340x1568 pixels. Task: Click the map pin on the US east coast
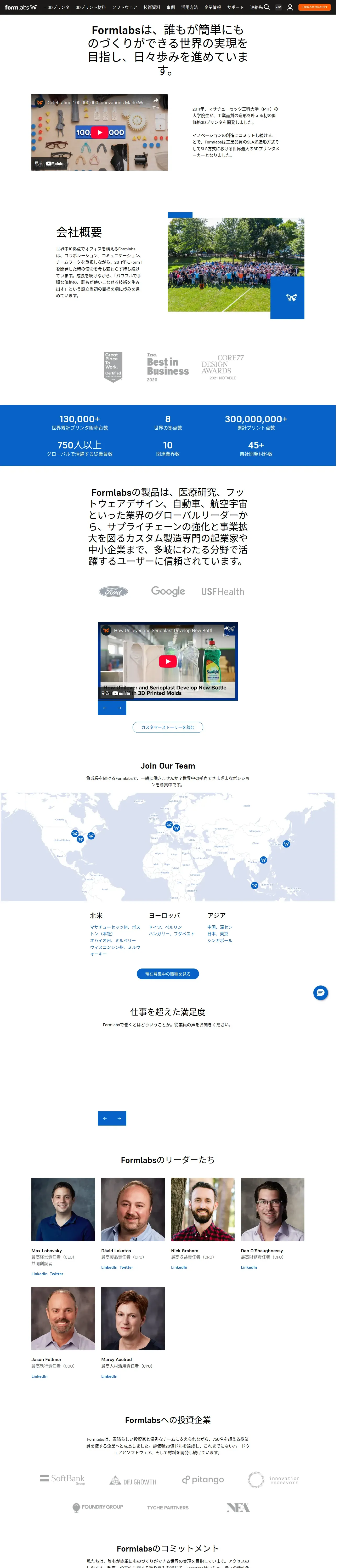[x=91, y=836]
